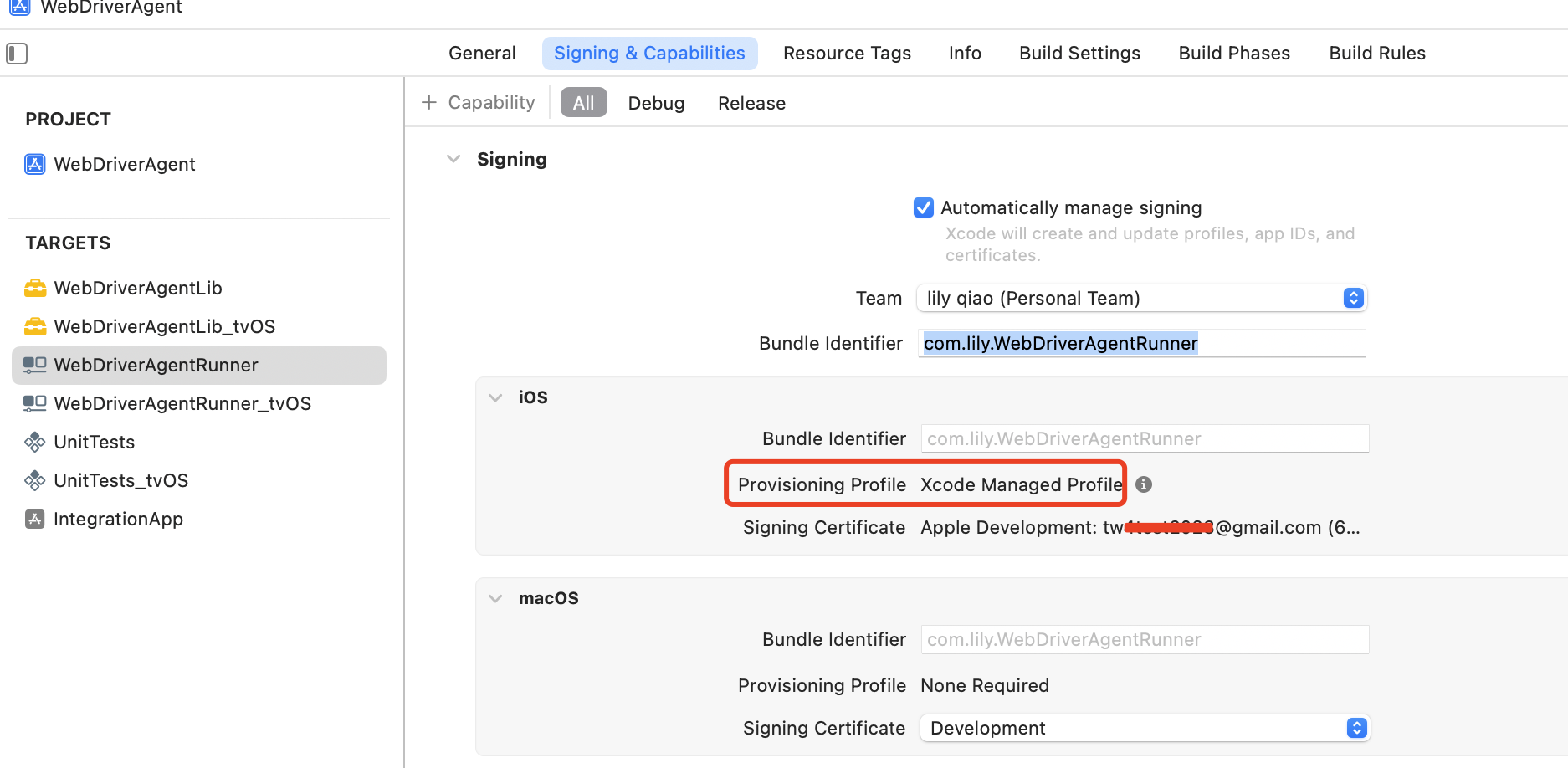
Task: Select the Debug configuration filter
Action: pyautogui.click(x=656, y=103)
